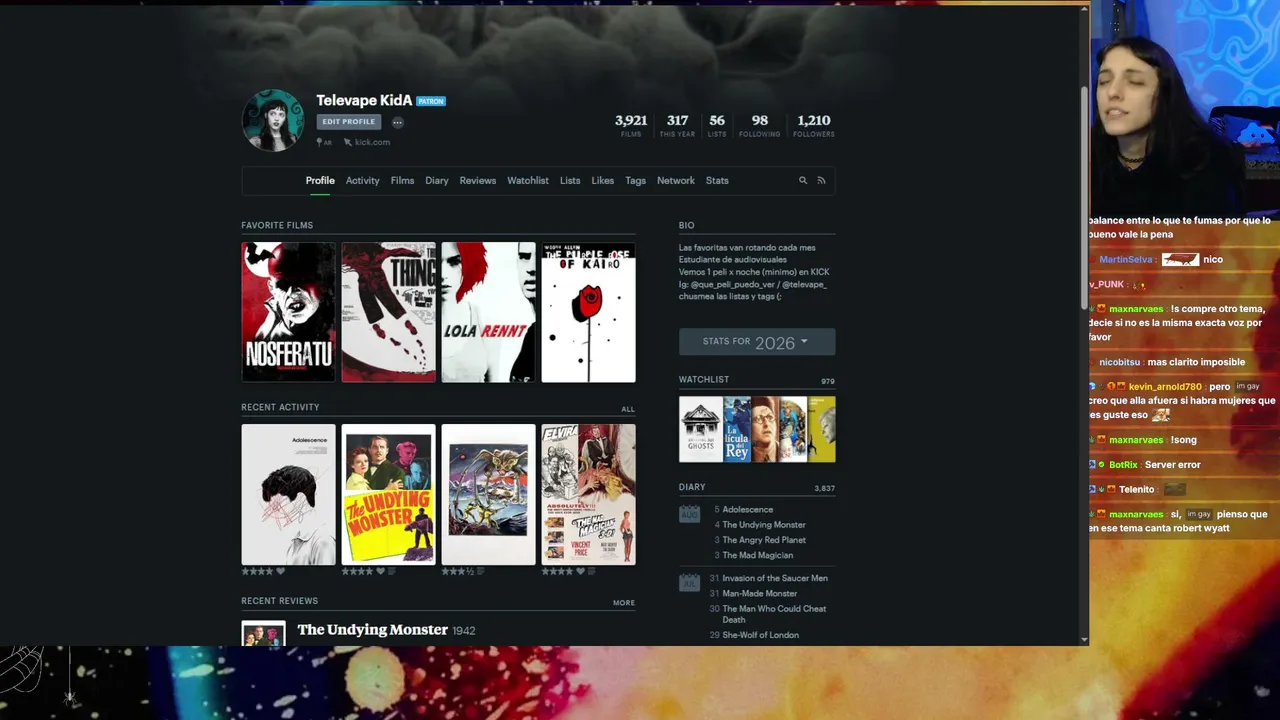Click the 1,210 Followers stat
Screen dimensions: 1280x720
click(814, 125)
